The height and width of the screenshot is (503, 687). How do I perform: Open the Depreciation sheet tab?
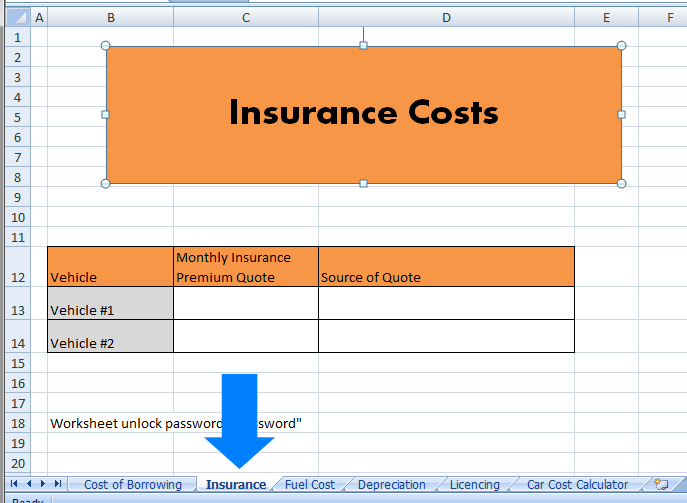click(392, 485)
